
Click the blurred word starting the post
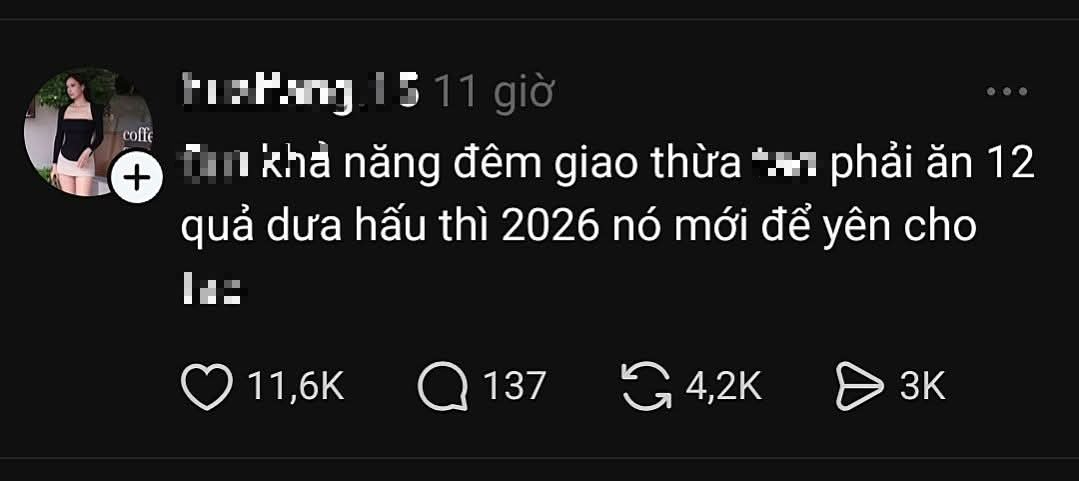214,165
